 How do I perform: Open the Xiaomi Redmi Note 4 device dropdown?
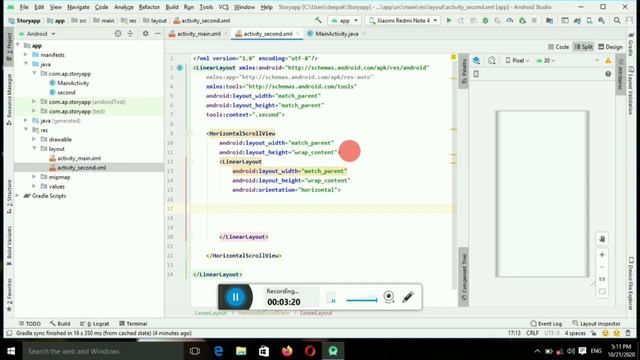click(x=403, y=20)
